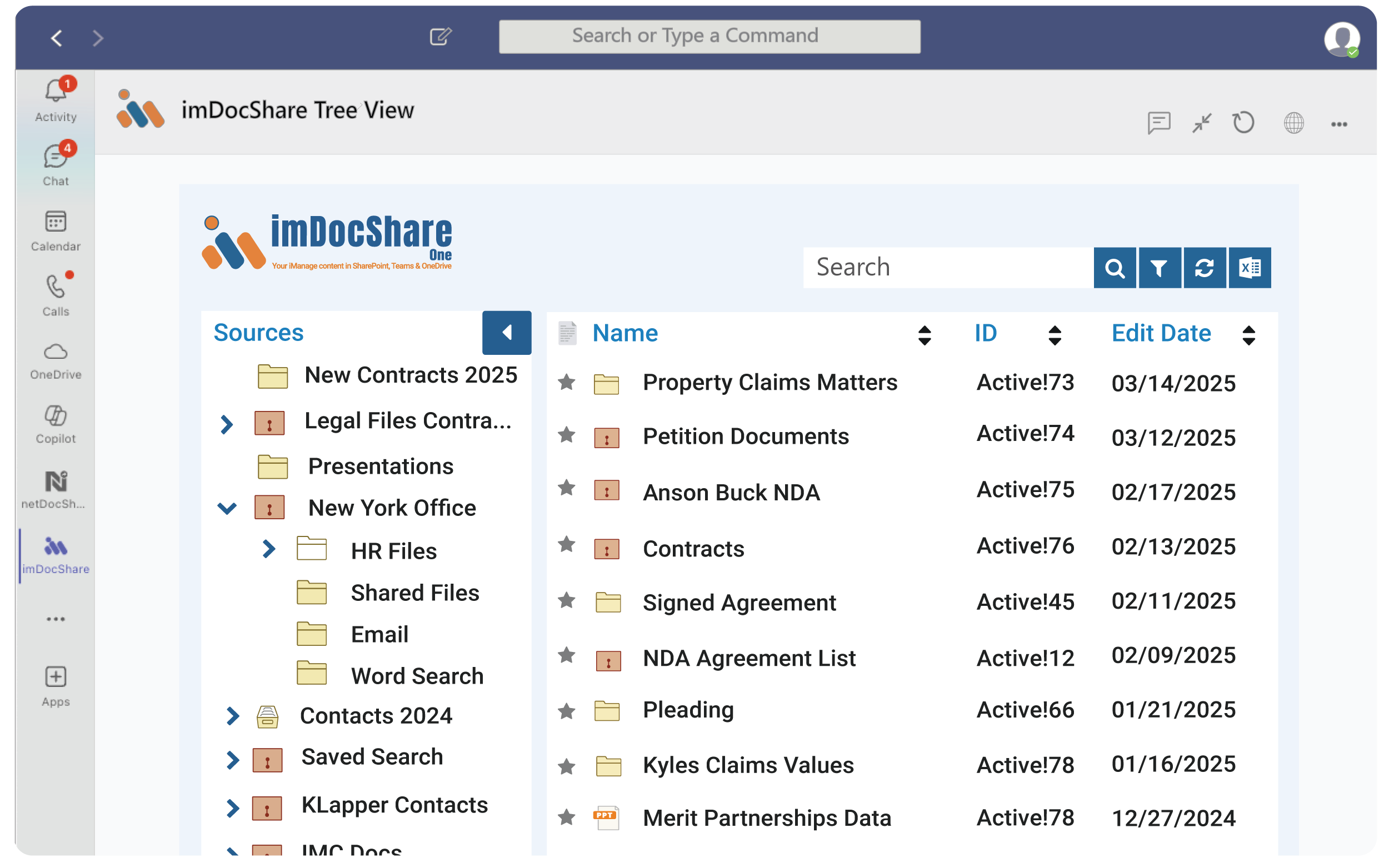
Task: Open Kyles Claims Values folder
Action: tap(748, 765)
